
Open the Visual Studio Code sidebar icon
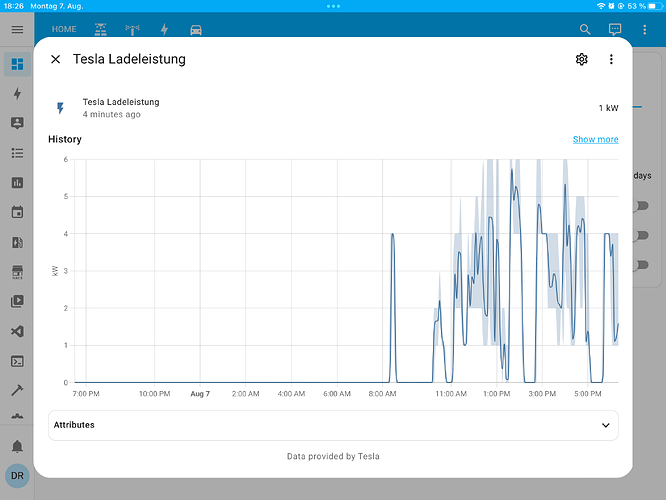tap(17, 331)
